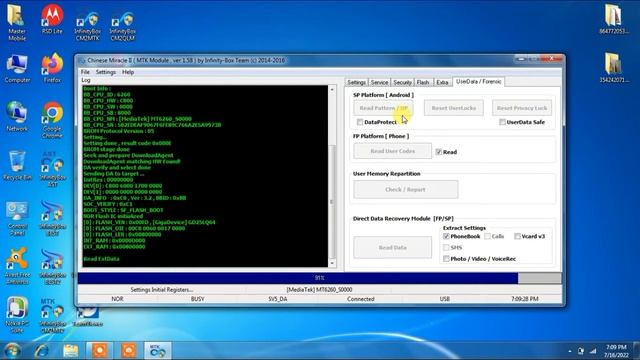Open Nokia PC Suite desktop icon

(x=17, y=315)
